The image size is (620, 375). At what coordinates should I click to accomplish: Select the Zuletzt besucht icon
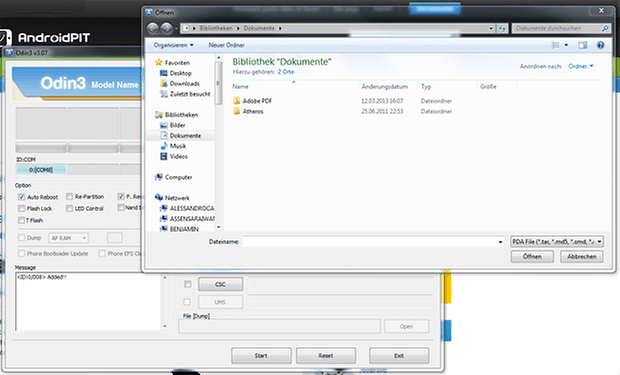pos(164,94)
